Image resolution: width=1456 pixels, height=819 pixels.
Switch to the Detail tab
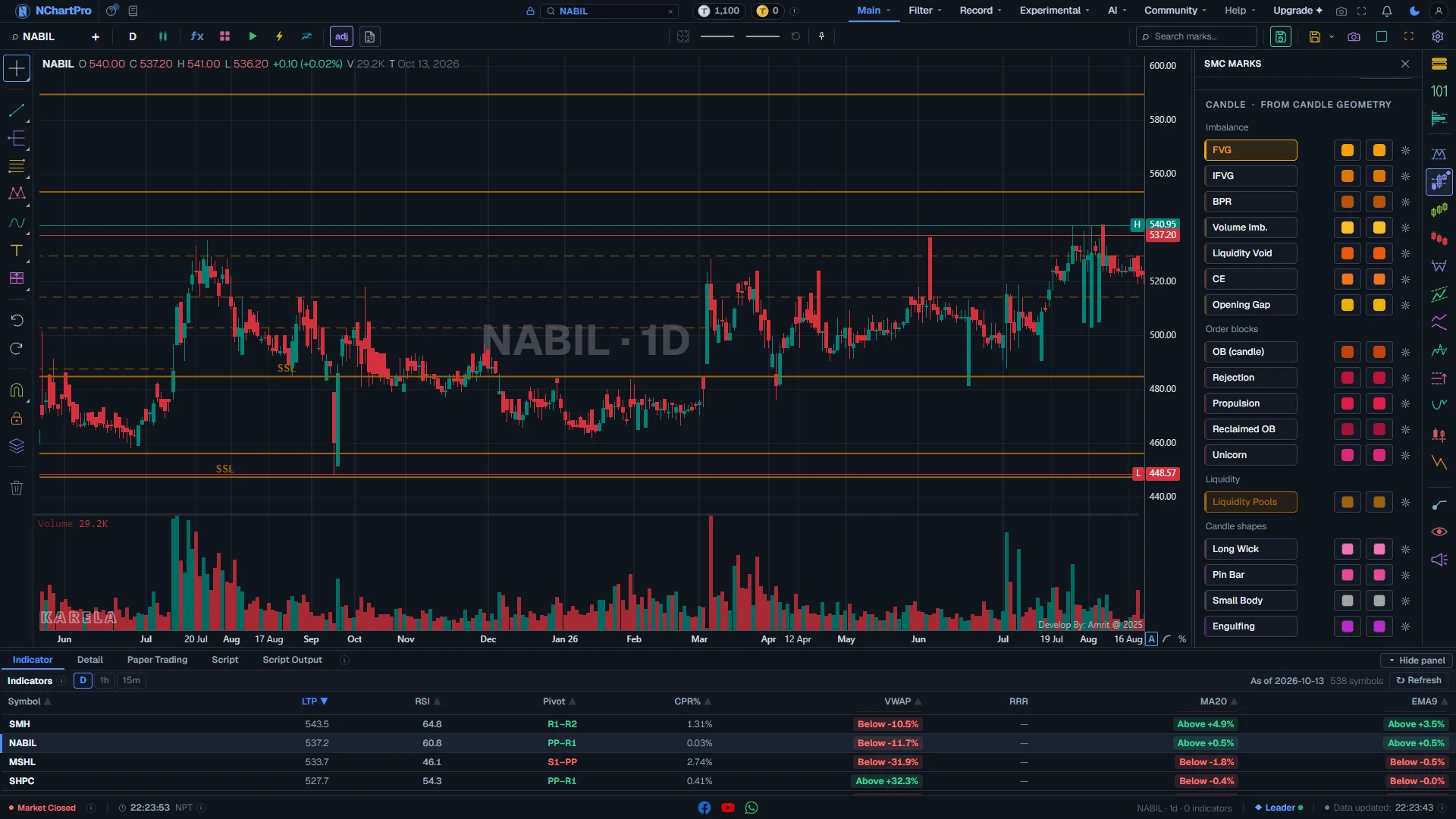(x=90, y=660)
